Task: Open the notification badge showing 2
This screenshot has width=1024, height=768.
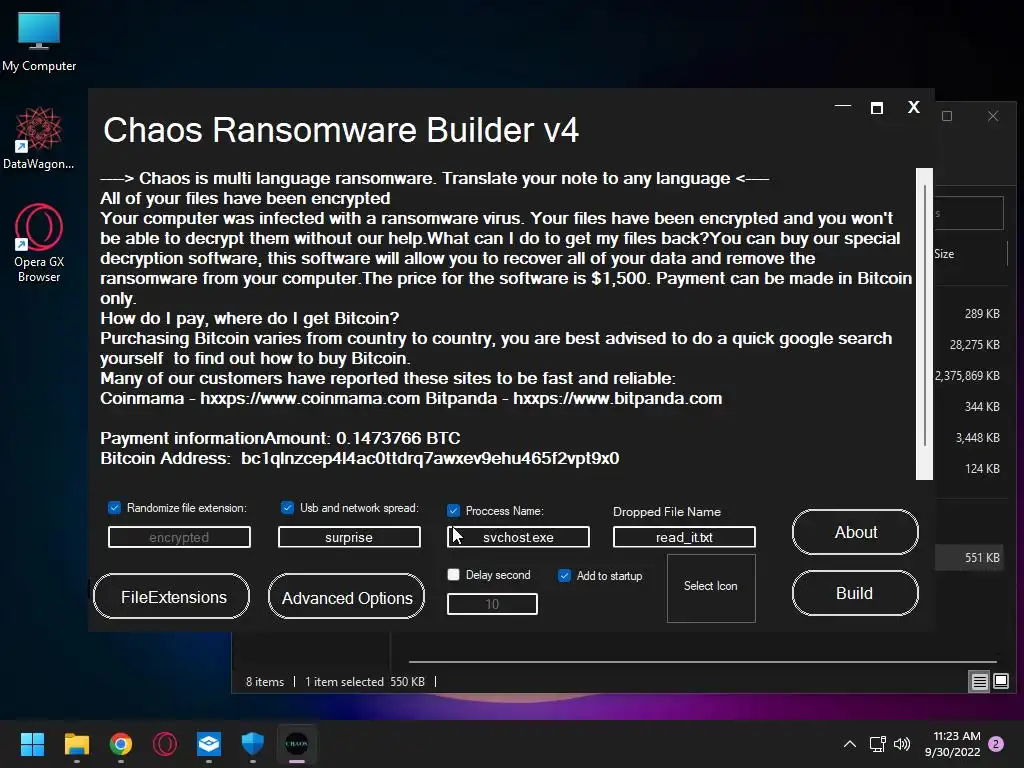Action: 996,744
